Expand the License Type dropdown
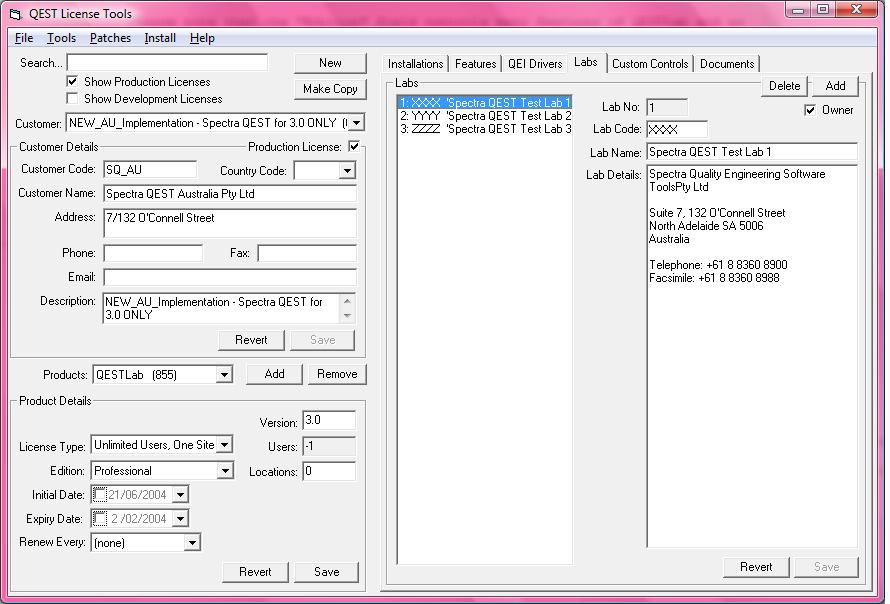This screenshot has width=890, height=604. point(224,445)
